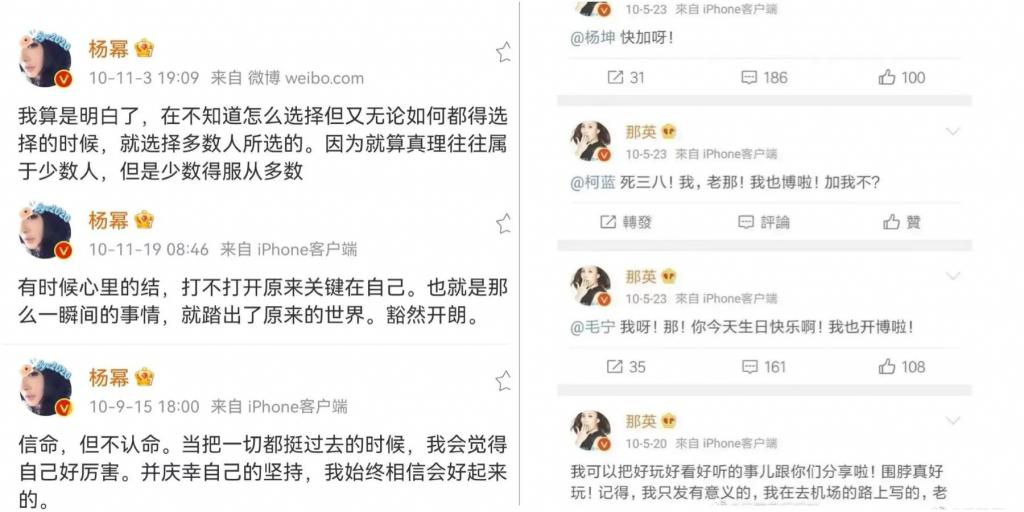Open the @杨坤 mention link
Image resolution: width=1024 pixels, height=512 pixels.
[593, 38]
